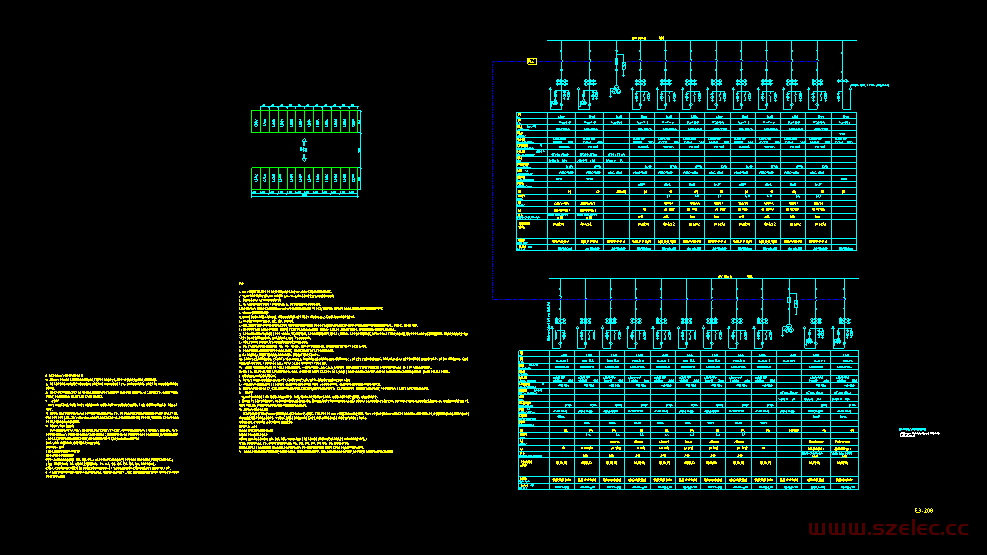
Task: Select the upper row of green cabinets
Action: pos(306,121)
